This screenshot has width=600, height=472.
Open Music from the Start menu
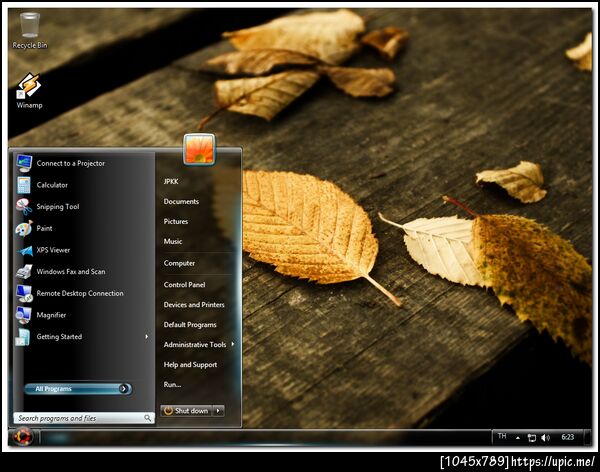point(173,241)
